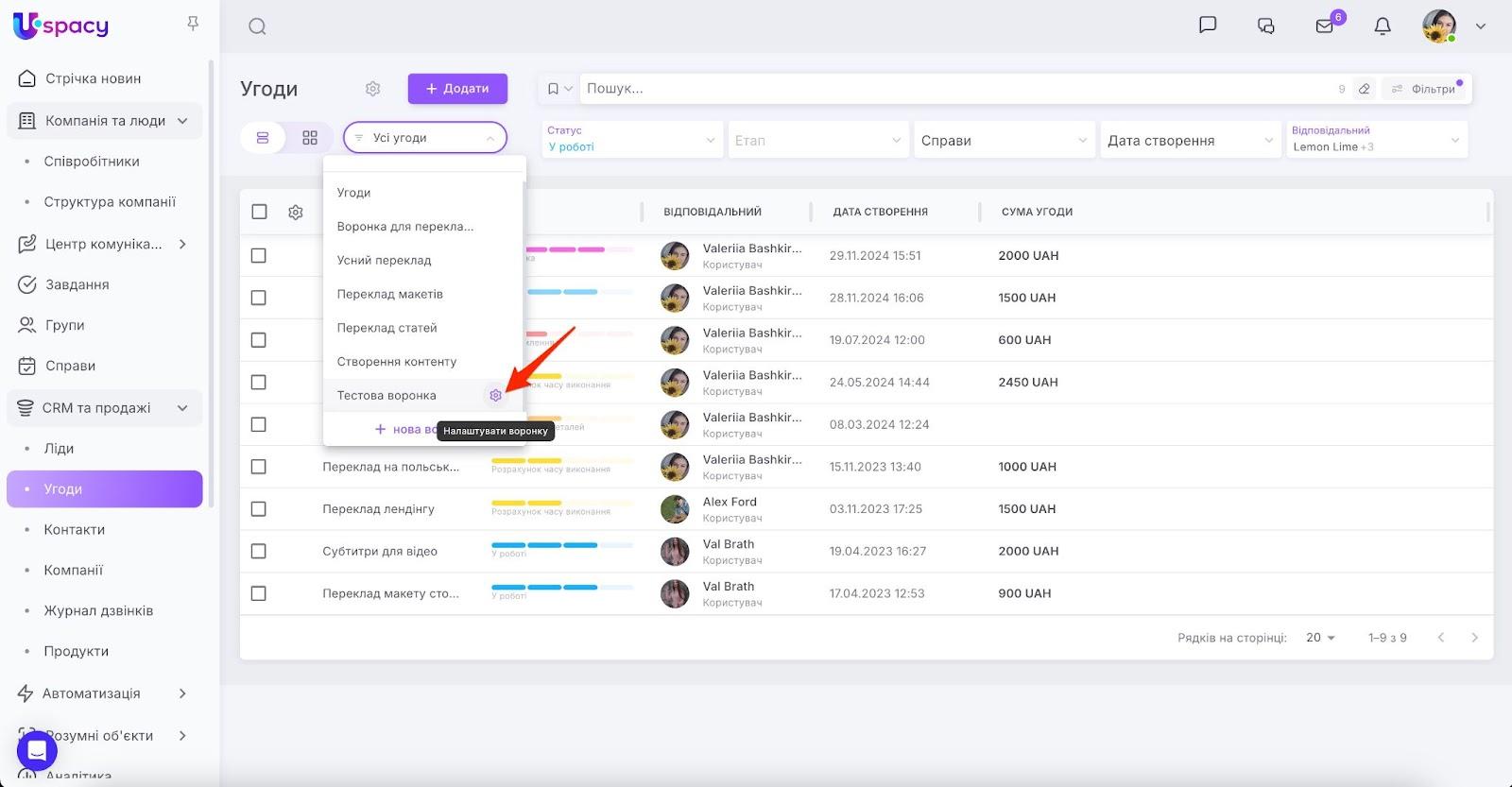Click the global search magnifier icon

[257, 26]
